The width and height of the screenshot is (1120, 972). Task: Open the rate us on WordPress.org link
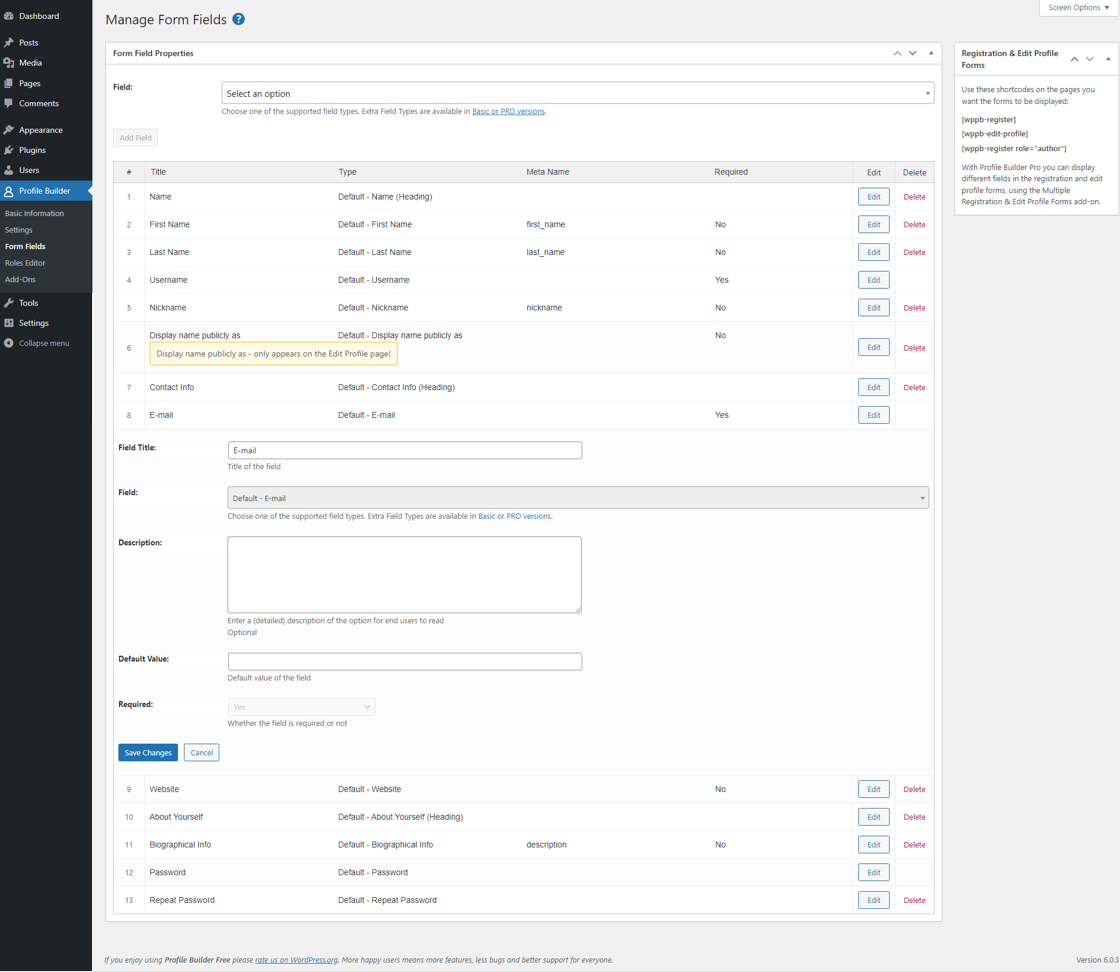tap(297, 958)
